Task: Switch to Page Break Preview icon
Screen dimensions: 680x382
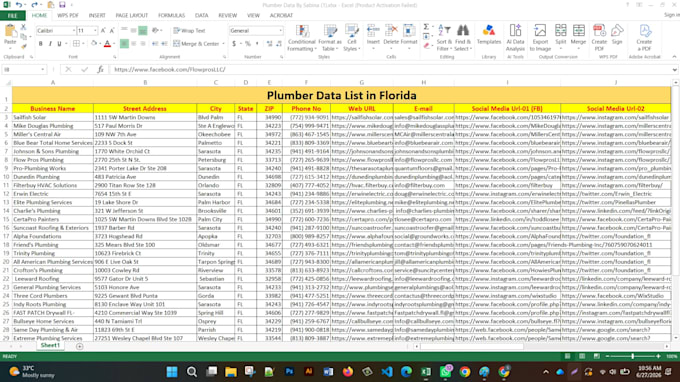Action: [597, 356]
